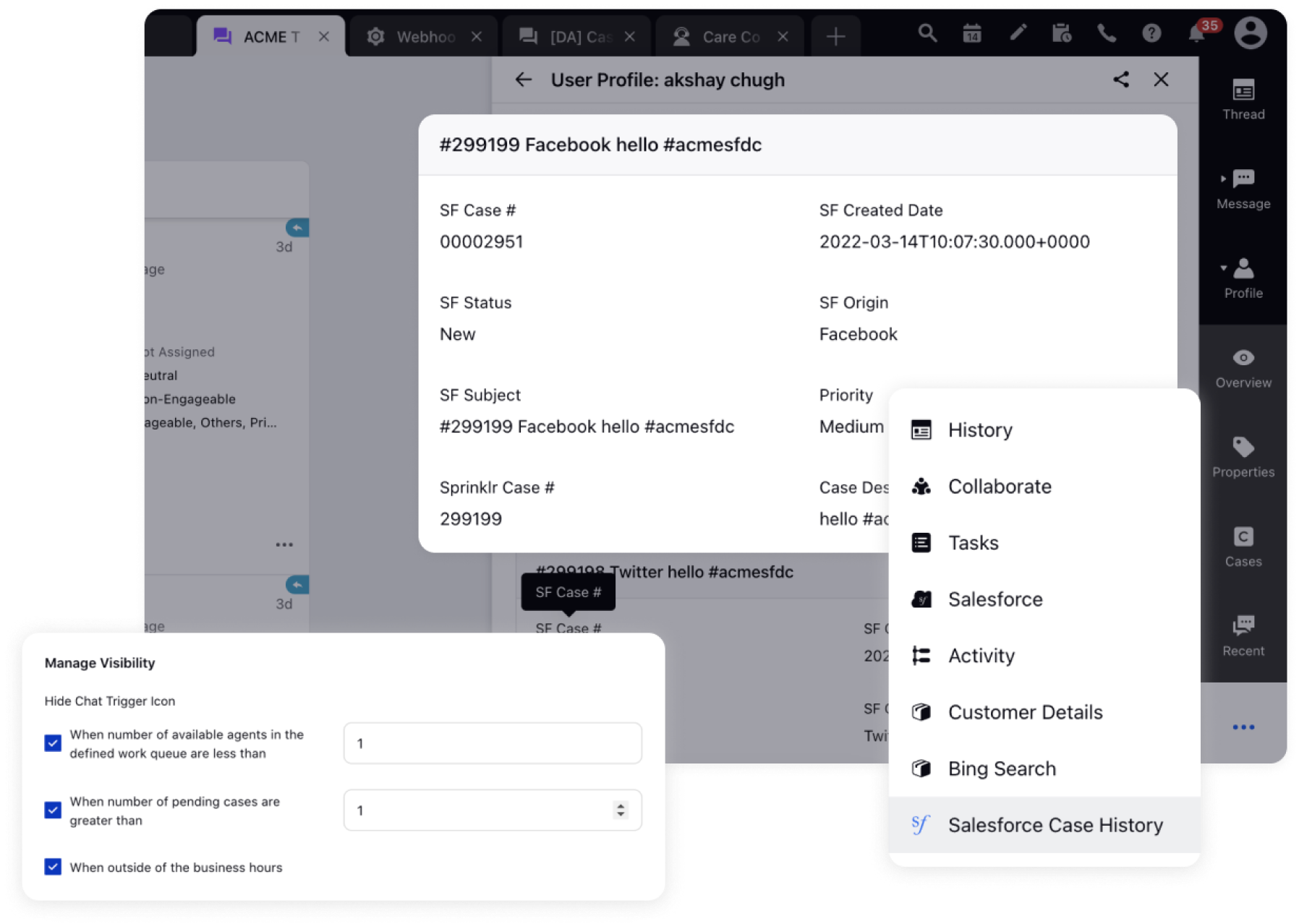Click the SF Origin value Facebook
The image size is (1299, 924).
point(858,334)
